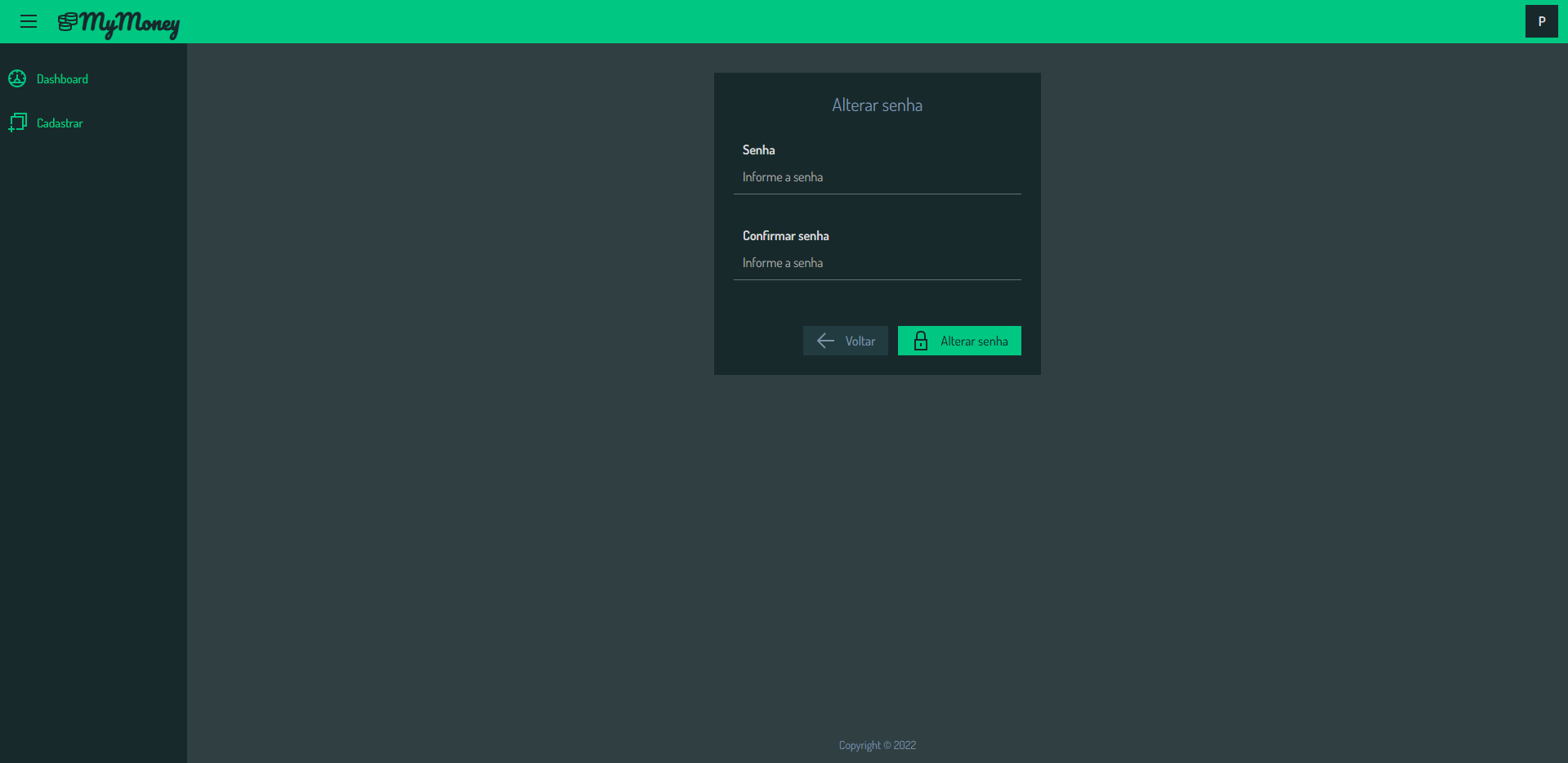Screen dimensions: 1568x763
Task: Toggle the hamburger menu icon
Action: [29, 21]
